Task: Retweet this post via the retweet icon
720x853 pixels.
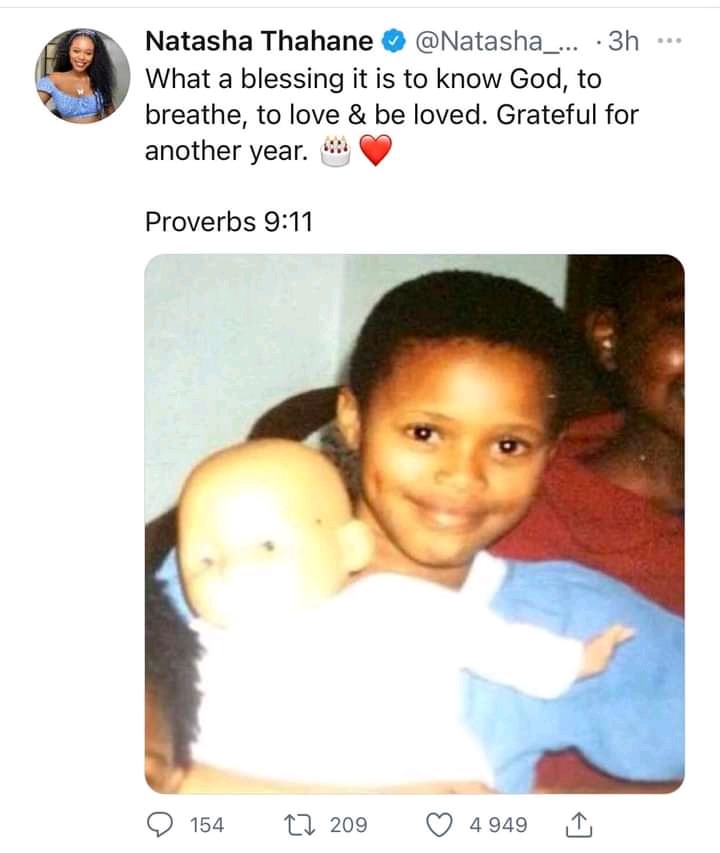Action: (x=300, y=825)
